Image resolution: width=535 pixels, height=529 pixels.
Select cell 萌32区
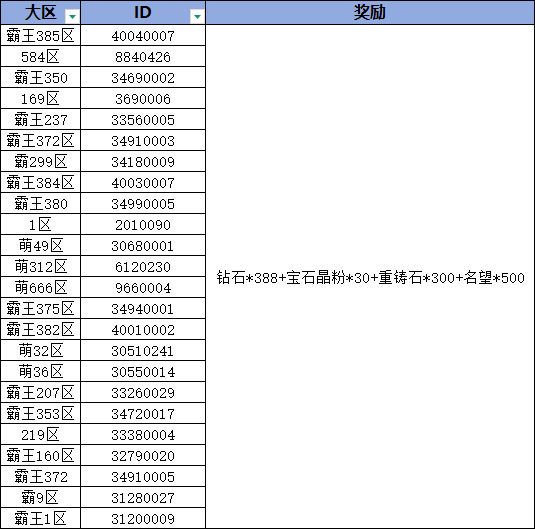point(41,351)
